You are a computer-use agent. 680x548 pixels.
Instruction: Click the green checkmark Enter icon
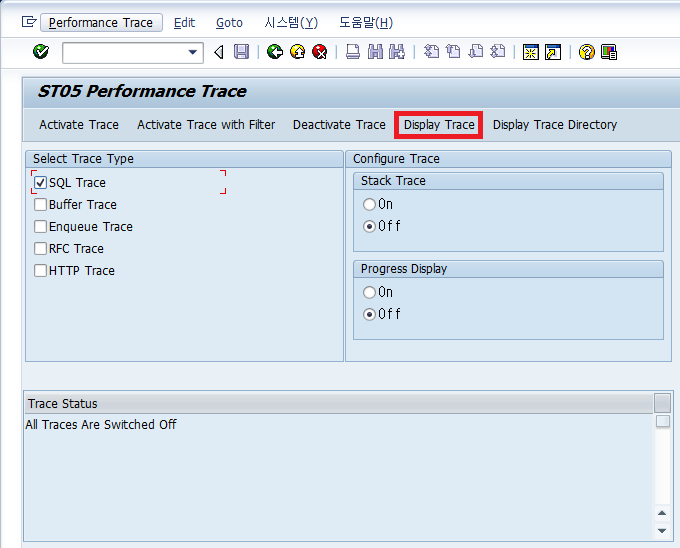coord(41,52)
